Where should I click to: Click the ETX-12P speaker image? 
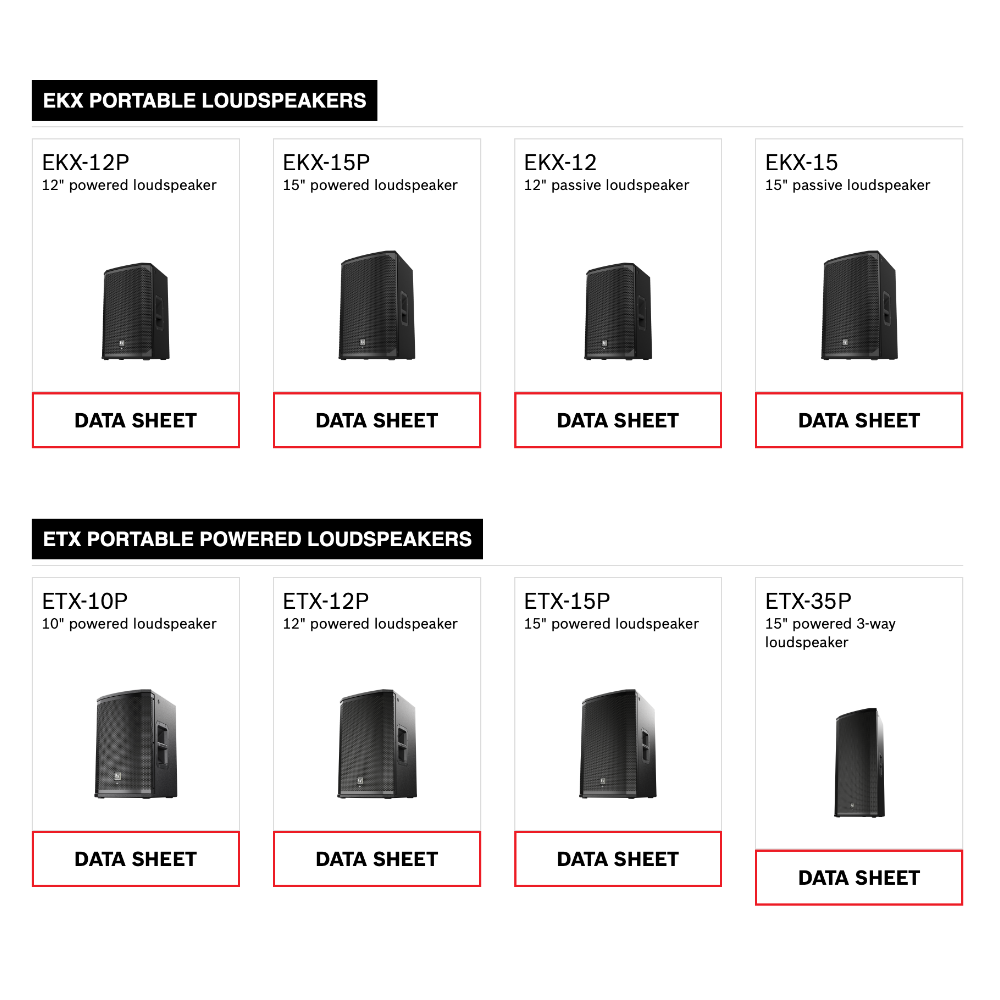click(x=377, y=744)
